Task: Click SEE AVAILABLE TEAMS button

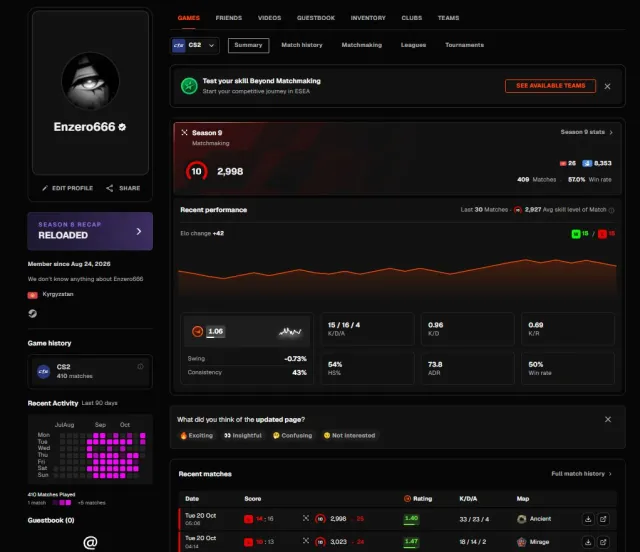Action: click(550, 86)
